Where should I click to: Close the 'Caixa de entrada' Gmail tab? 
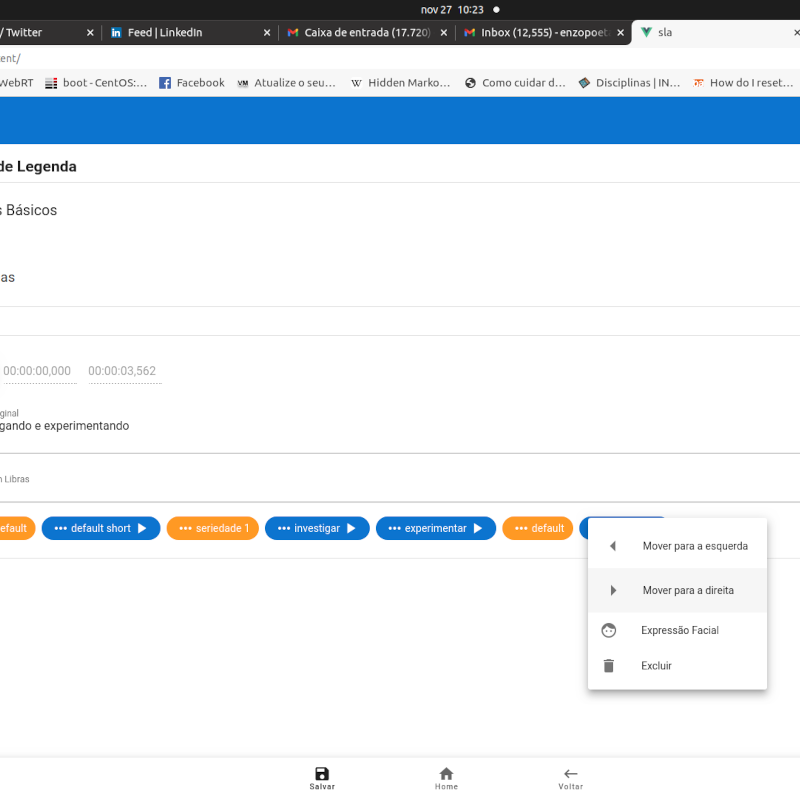[443, 32]
